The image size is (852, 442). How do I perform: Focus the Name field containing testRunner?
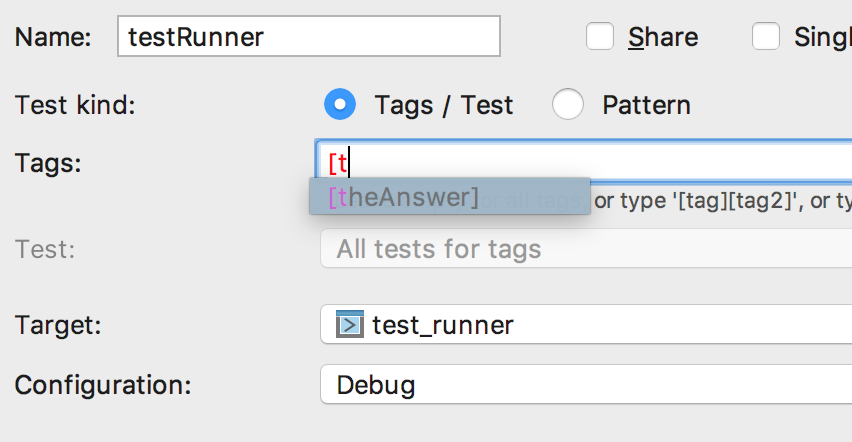308,37
